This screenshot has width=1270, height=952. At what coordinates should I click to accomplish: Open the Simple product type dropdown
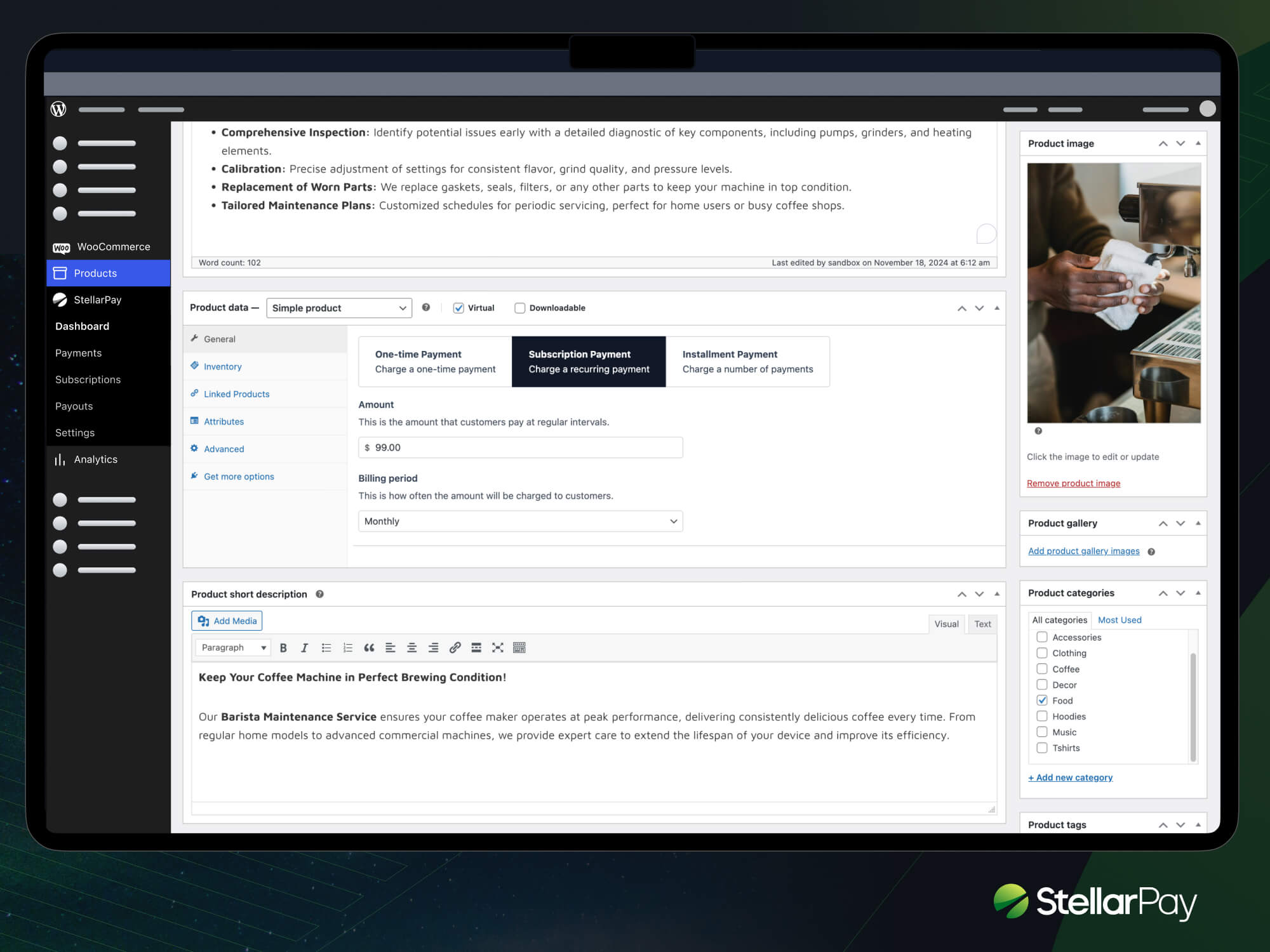click(339, 308)
